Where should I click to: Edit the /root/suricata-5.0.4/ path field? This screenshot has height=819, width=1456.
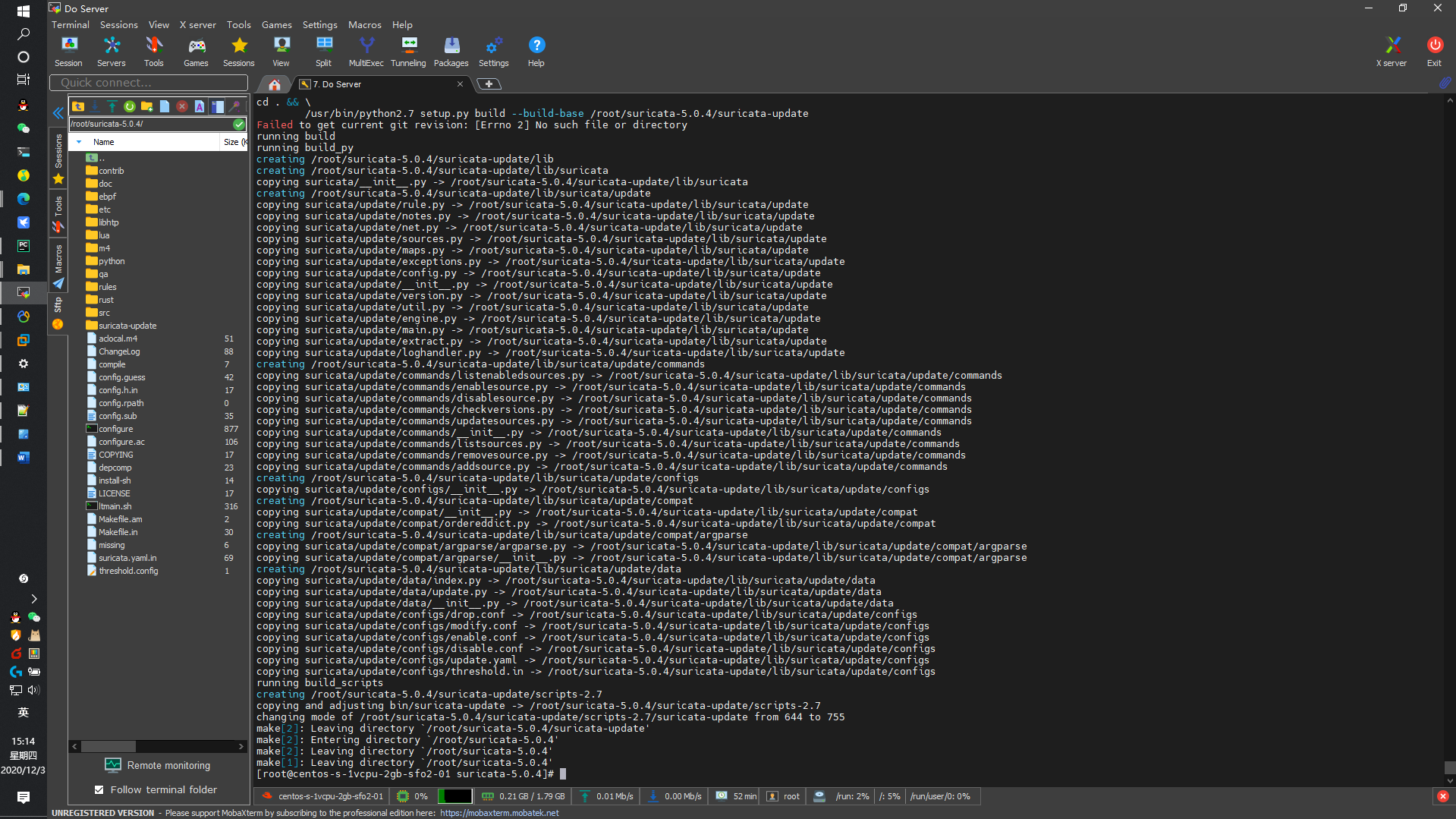[150, 124]
